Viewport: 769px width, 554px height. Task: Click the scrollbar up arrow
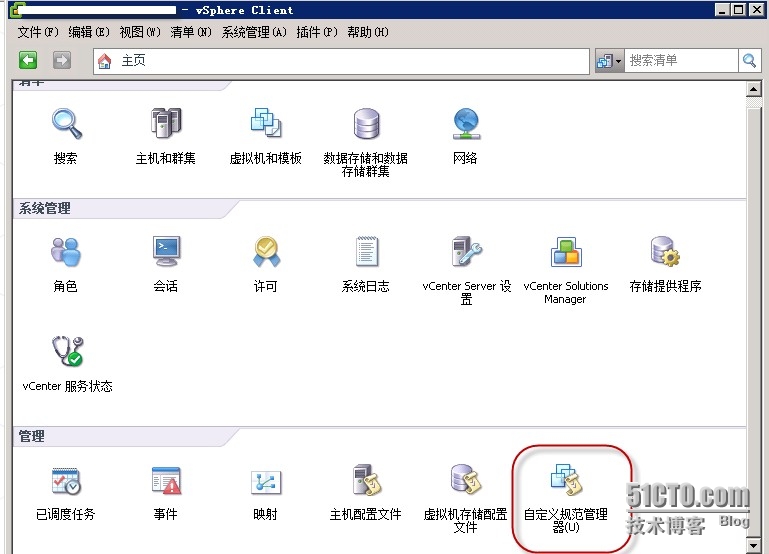click(x=753, y=89)
